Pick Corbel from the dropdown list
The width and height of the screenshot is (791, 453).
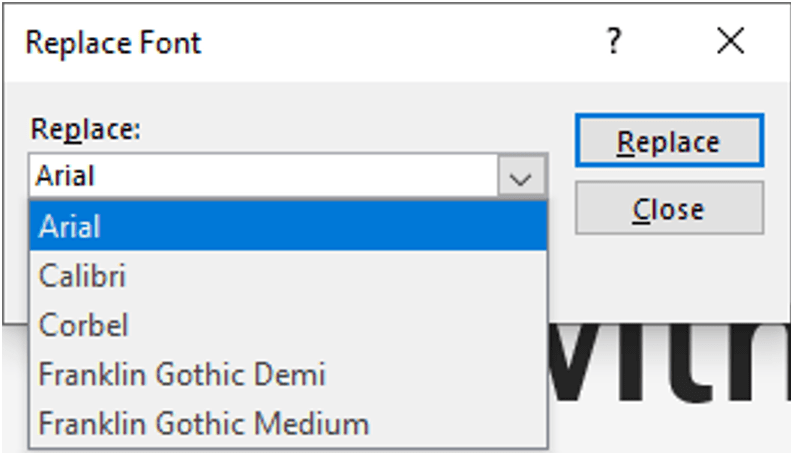point(83,325)
